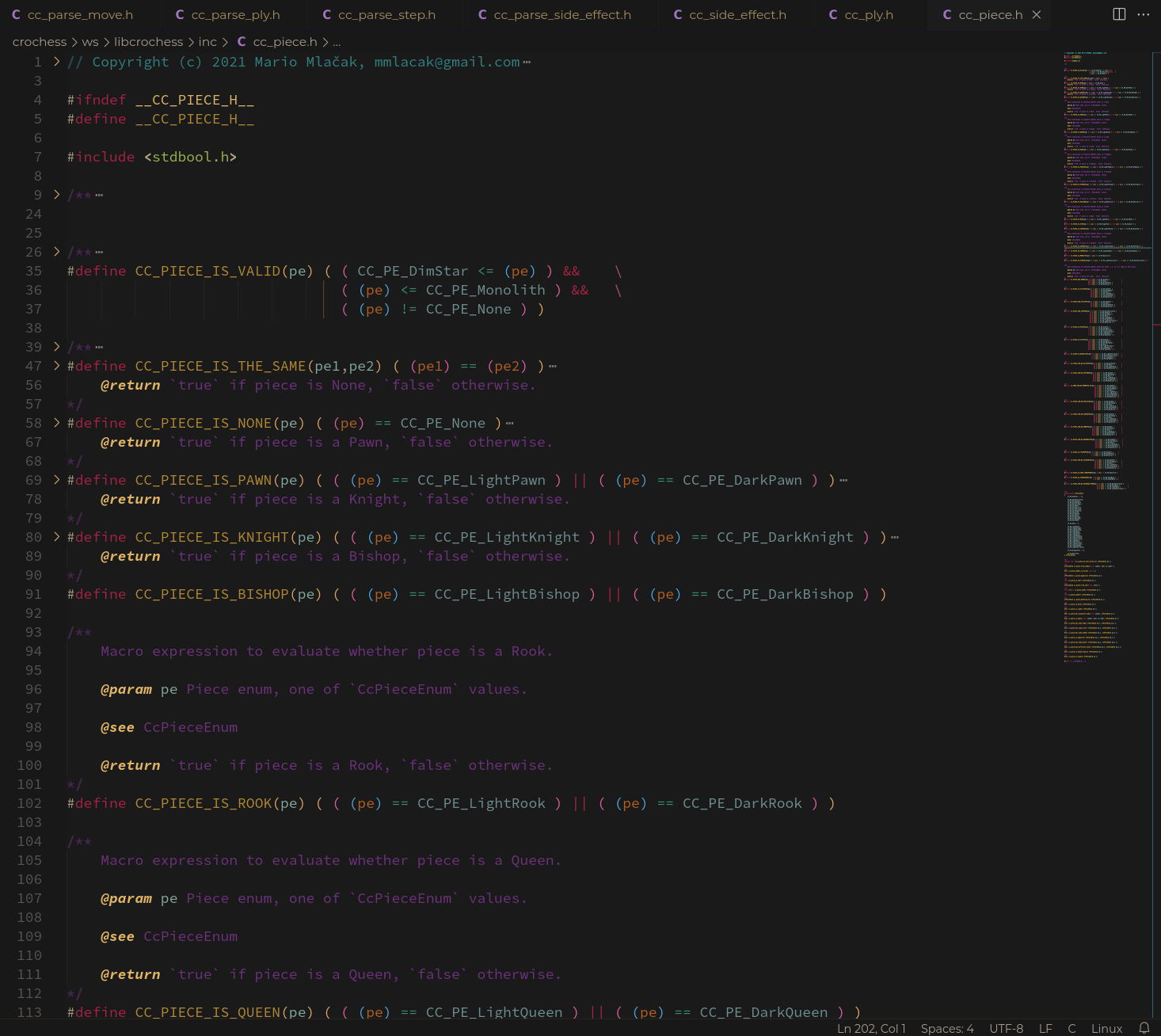Open the editor More Actions menu
This screenshot has width=1161, height=1036.
coord(1144,14)
